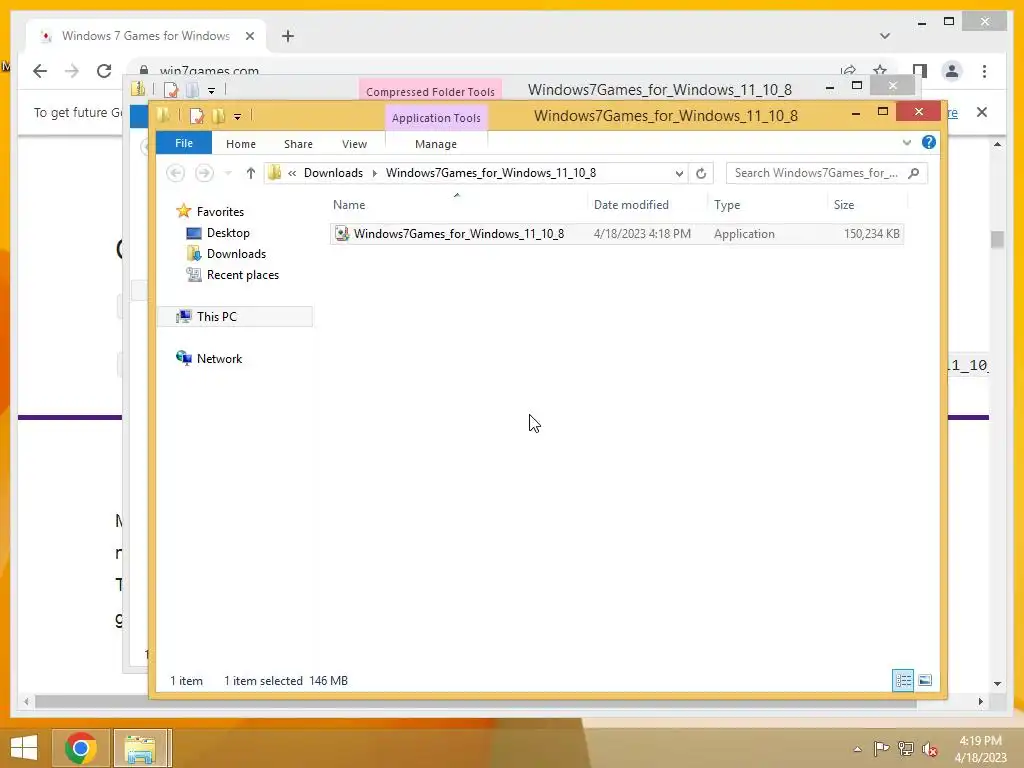
Task: Click the New folder quick access icon
Action: [x=217, y=116]
